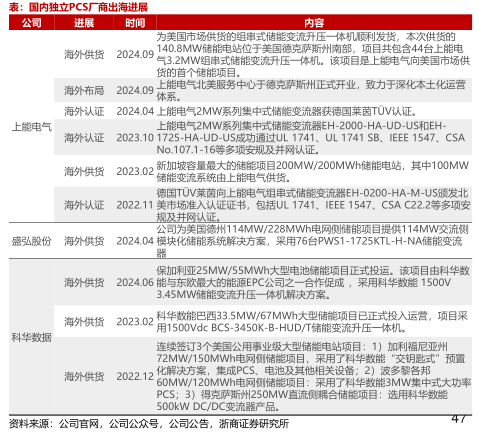Click the 2024.04 date beside 盛弘股份
This screenshot has width=478, height=442.
pos(135,241)
